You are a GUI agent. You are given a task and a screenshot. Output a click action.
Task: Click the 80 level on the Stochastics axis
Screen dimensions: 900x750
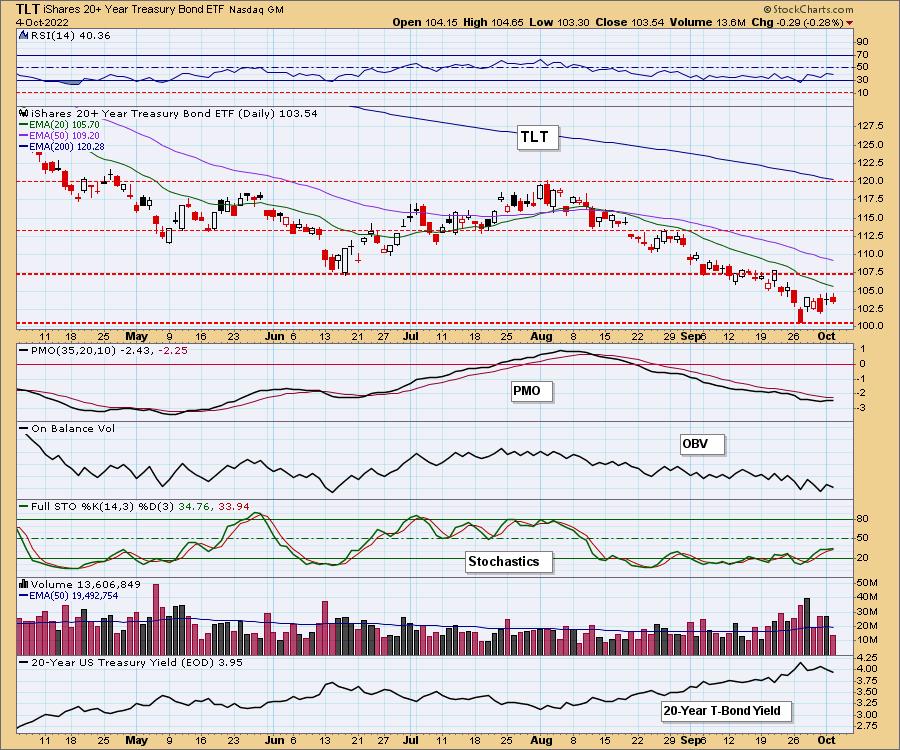coord(863,519)
